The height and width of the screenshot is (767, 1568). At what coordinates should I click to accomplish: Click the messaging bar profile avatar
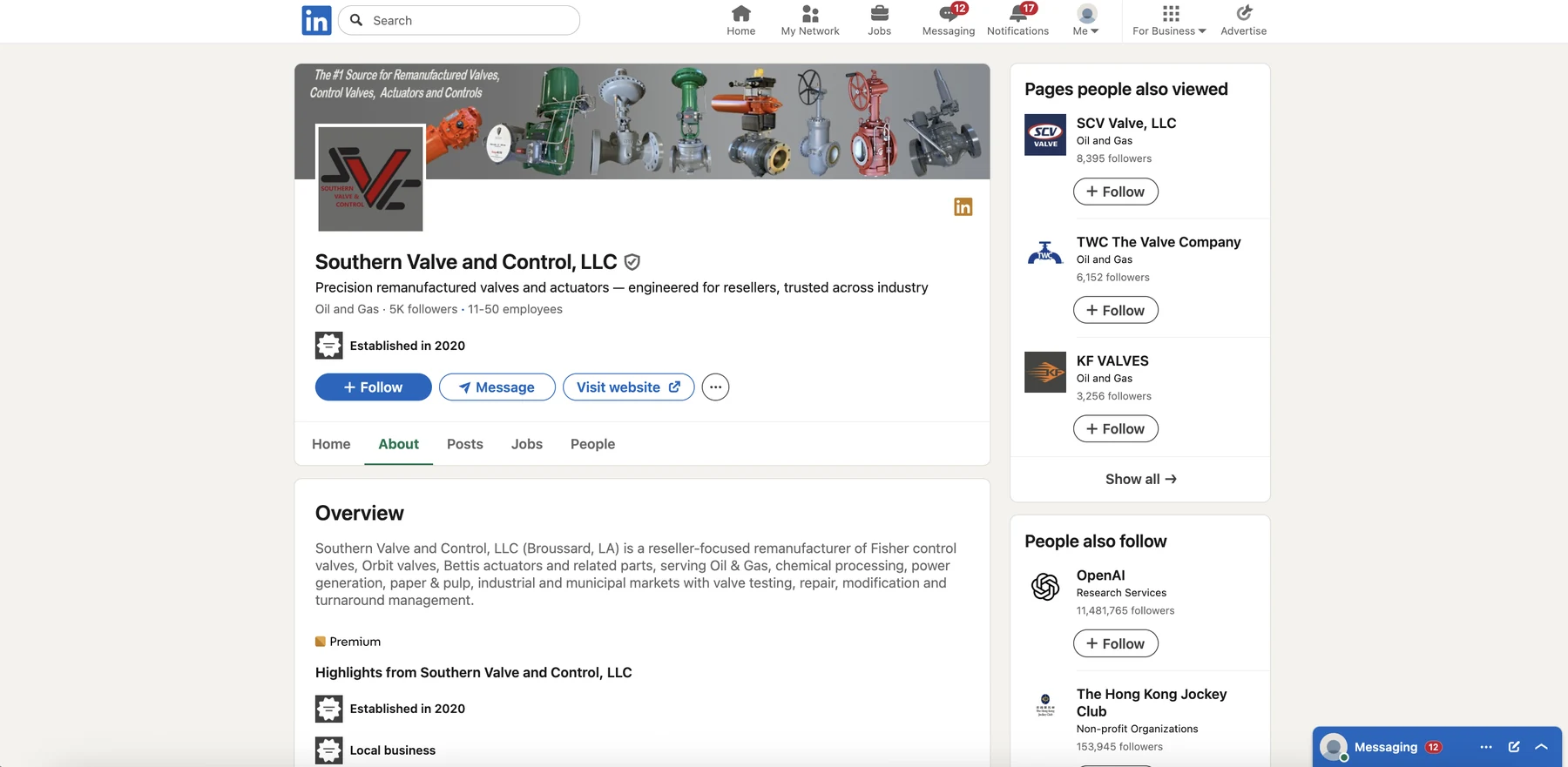click(1334, 747)
